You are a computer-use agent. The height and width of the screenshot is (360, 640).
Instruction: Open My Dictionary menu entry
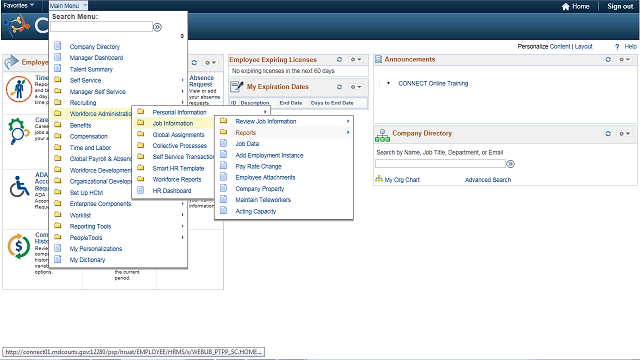click(87, 260)
